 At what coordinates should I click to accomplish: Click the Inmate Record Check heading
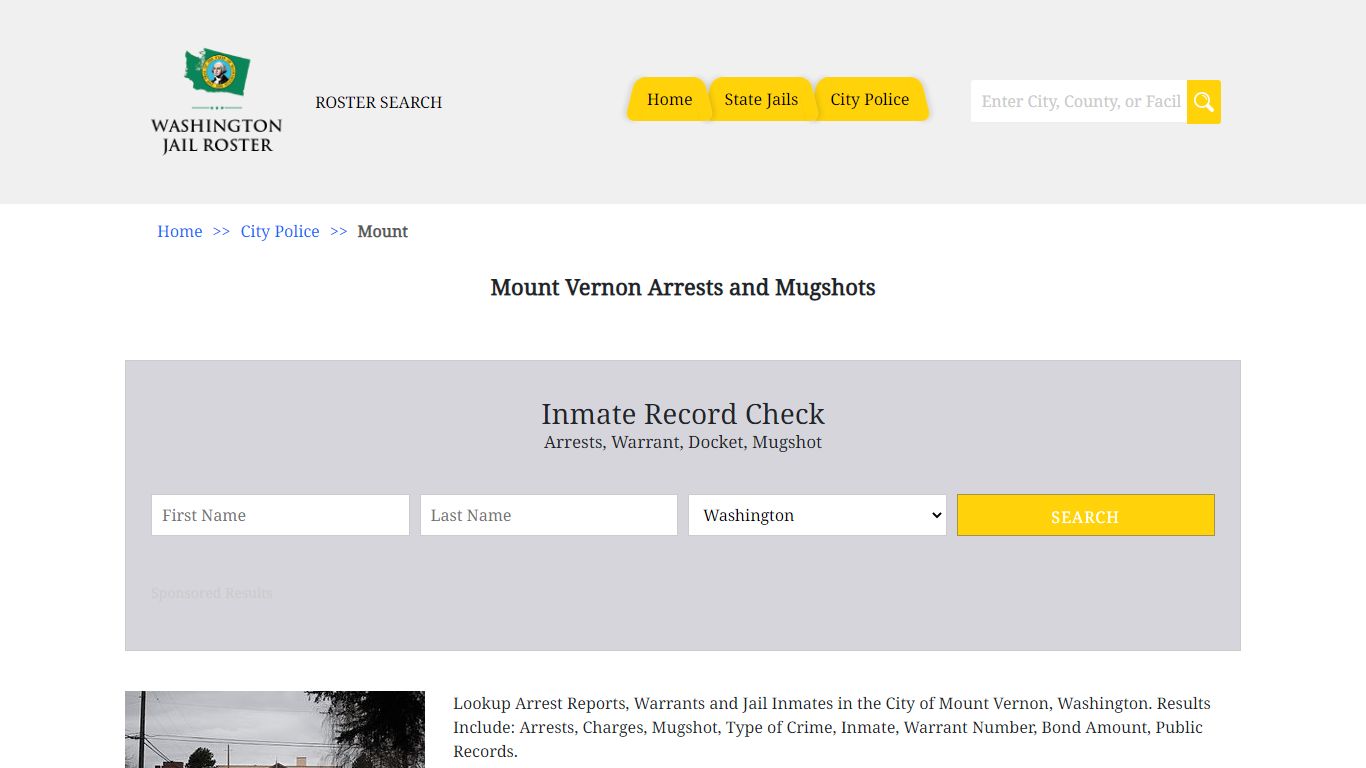coord(683,414)
